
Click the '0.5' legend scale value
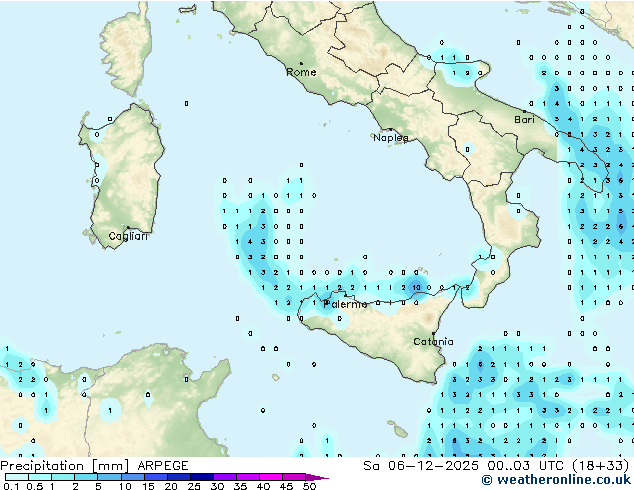pos(35,486)
